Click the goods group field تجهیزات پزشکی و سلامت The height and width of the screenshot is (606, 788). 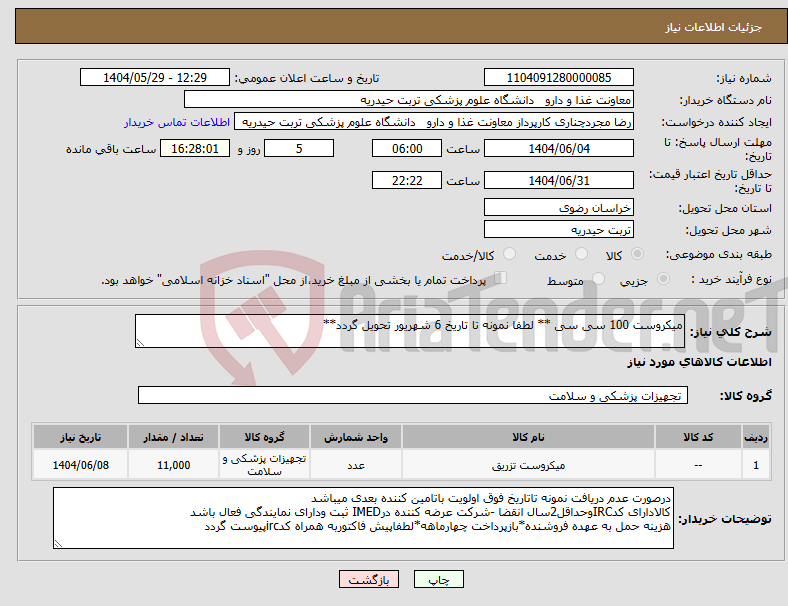413,395
